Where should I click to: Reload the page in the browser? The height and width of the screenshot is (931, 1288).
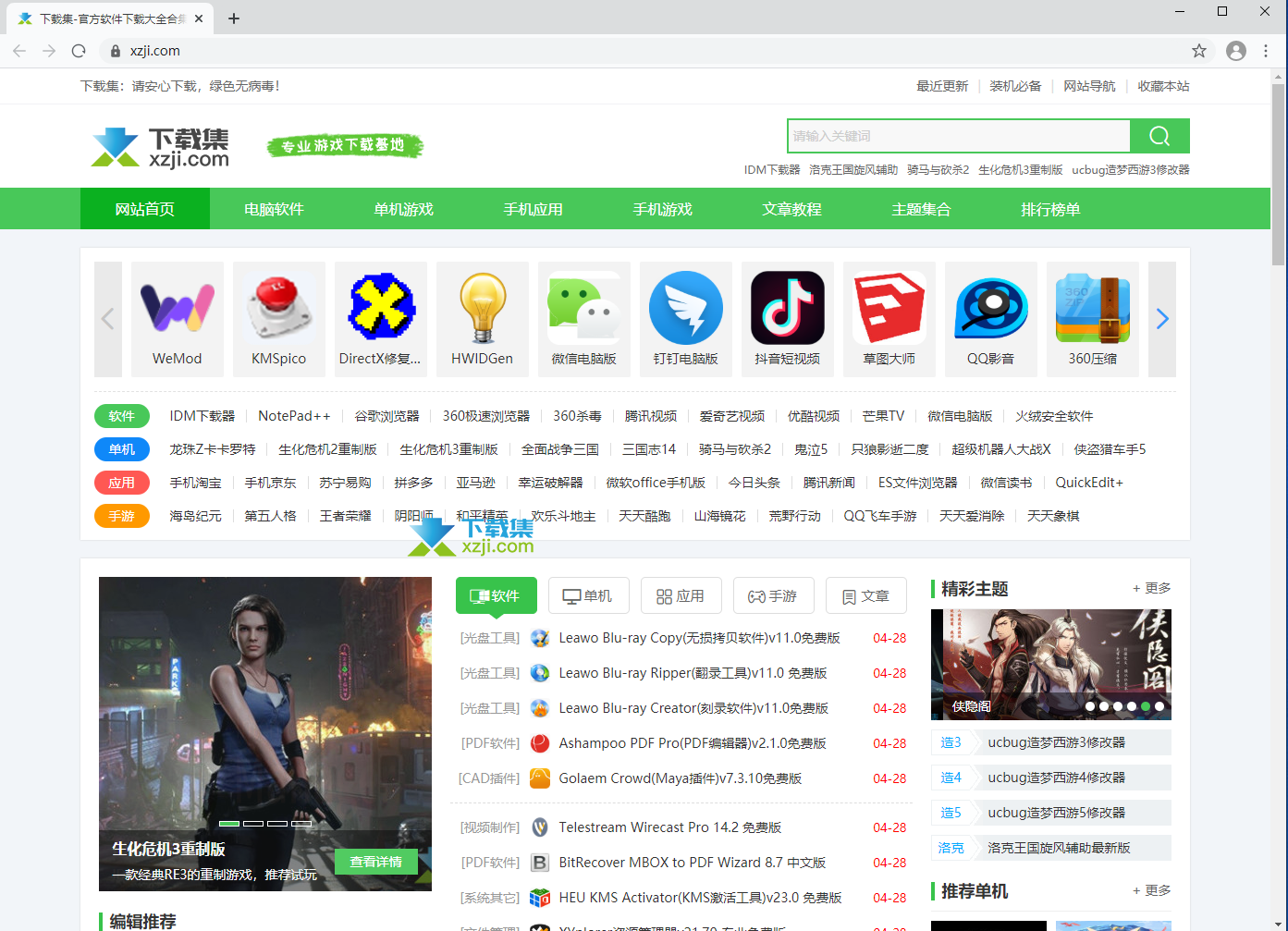(x=79, y=51)
